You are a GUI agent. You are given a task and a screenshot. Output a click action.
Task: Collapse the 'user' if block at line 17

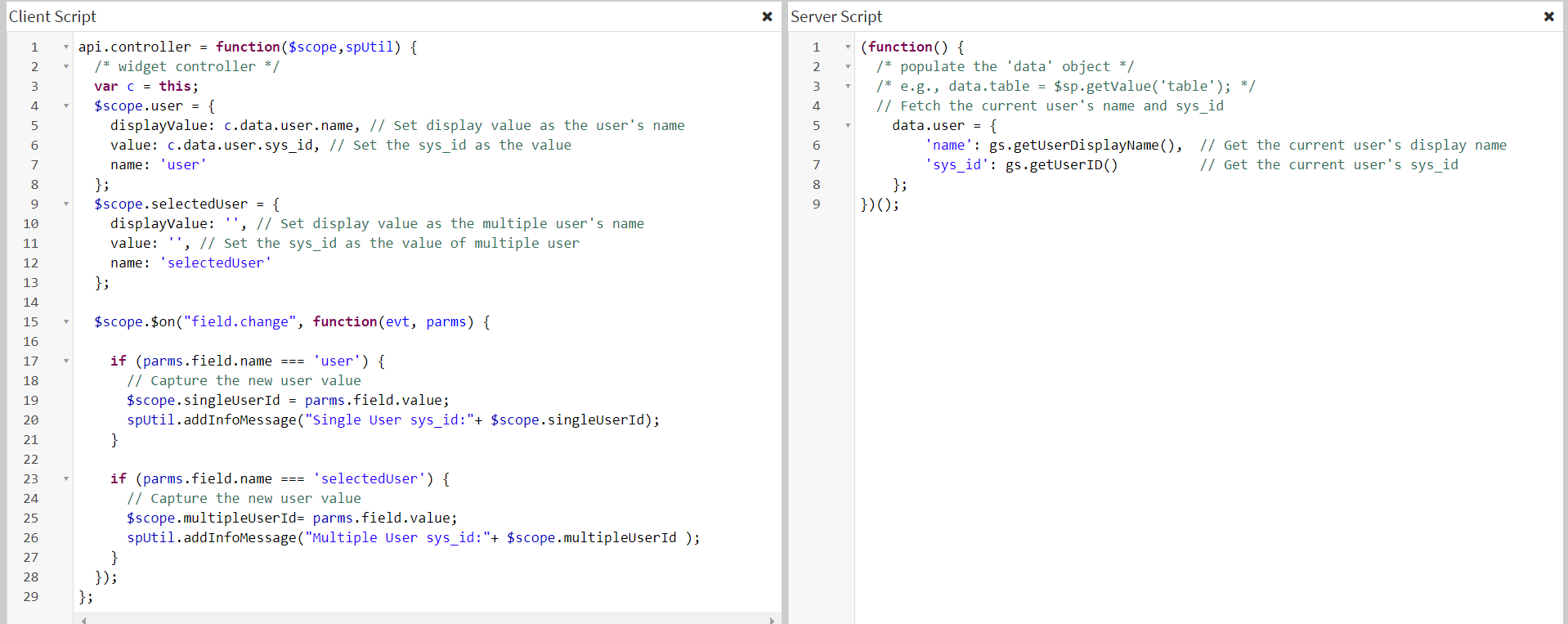[66, 361]
